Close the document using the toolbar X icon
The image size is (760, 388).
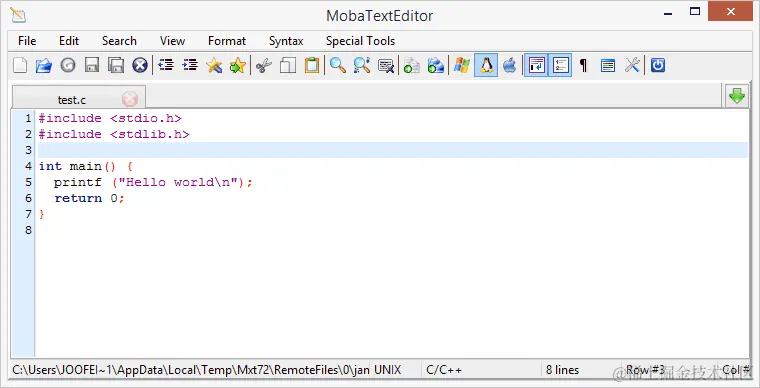tap(140, 65)
